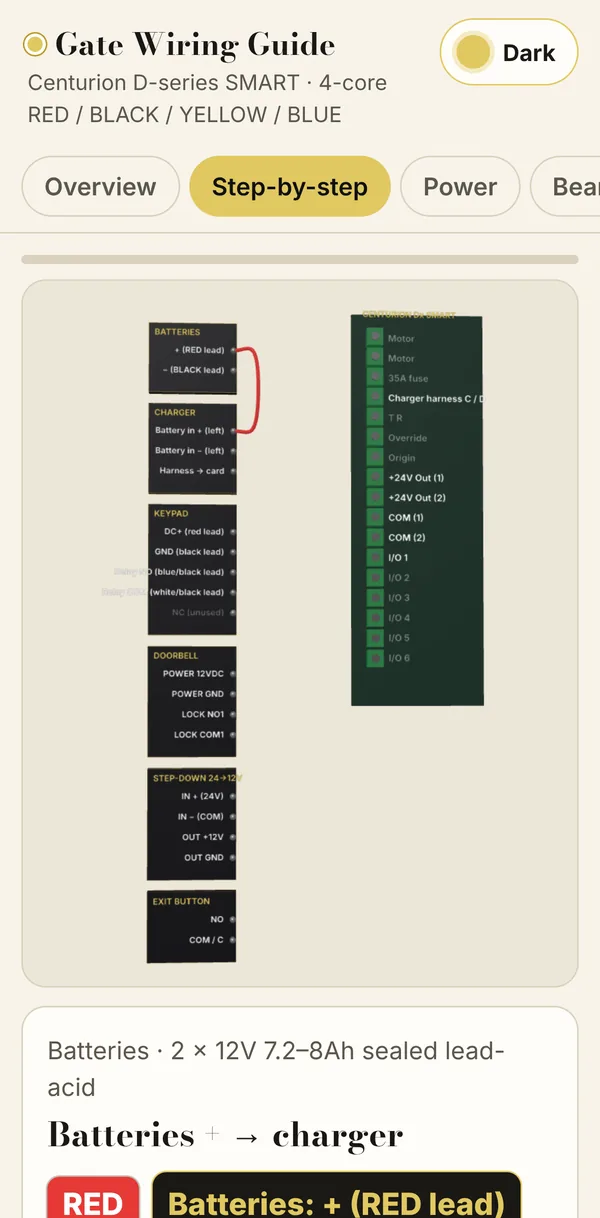Image resolution: width=600 pixels, height=1218 pixels.
Task: Click the Step-down IN + (24V) terminal dot
Action: (233, 797)
